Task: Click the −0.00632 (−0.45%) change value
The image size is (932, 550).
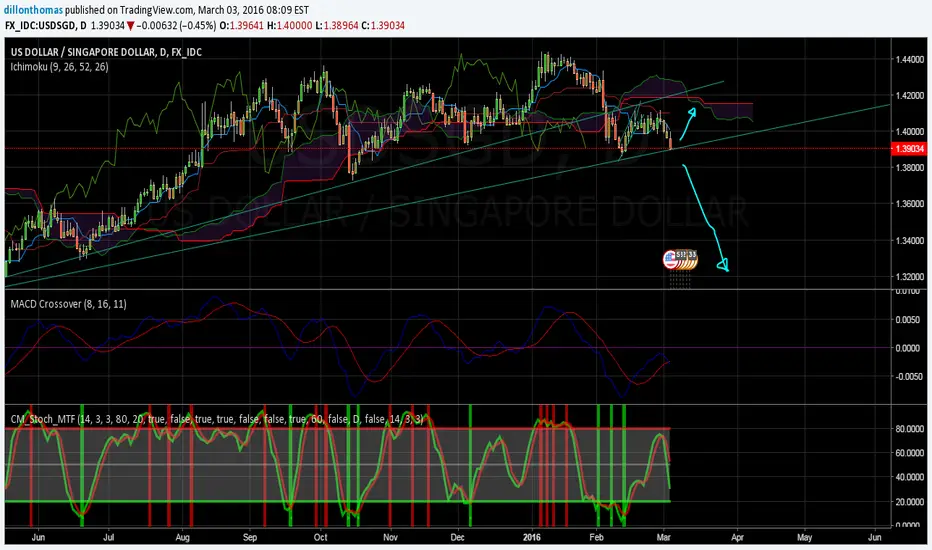Action: 176,26
